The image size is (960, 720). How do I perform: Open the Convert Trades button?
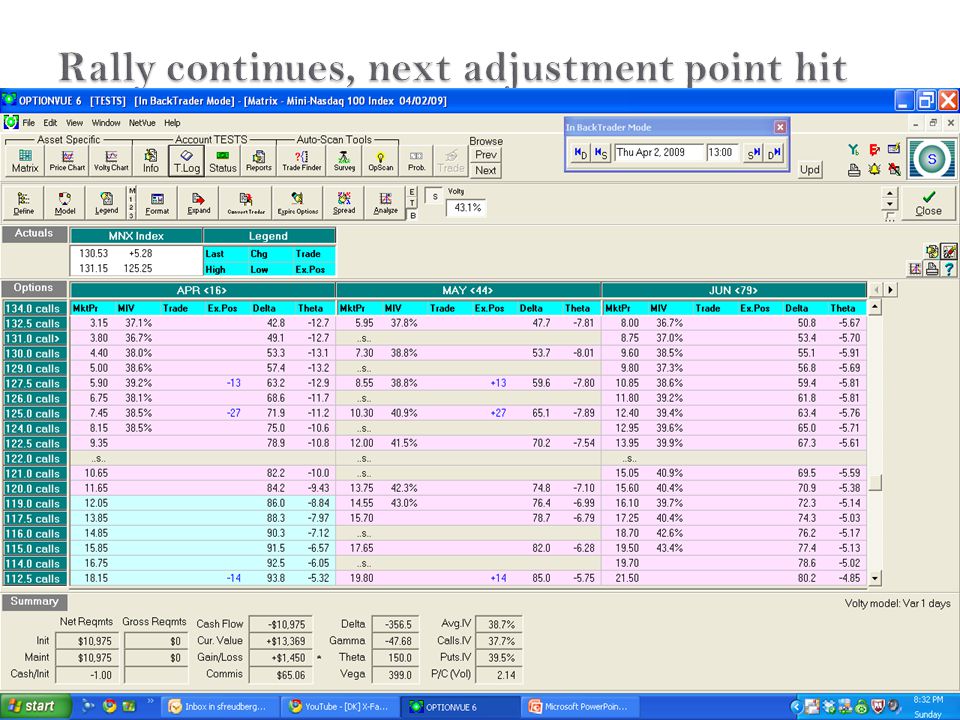pyautogui.click(x=246, y=203)
